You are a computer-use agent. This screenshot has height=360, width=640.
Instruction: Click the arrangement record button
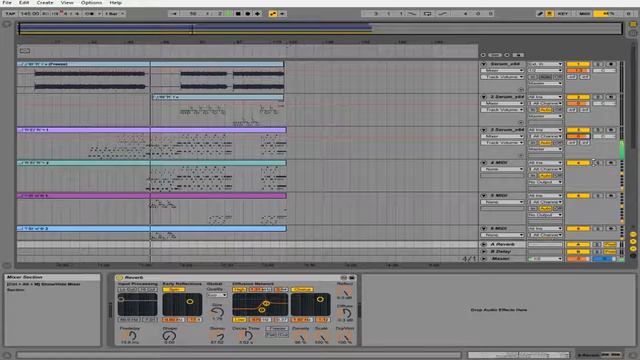[248, 13]
